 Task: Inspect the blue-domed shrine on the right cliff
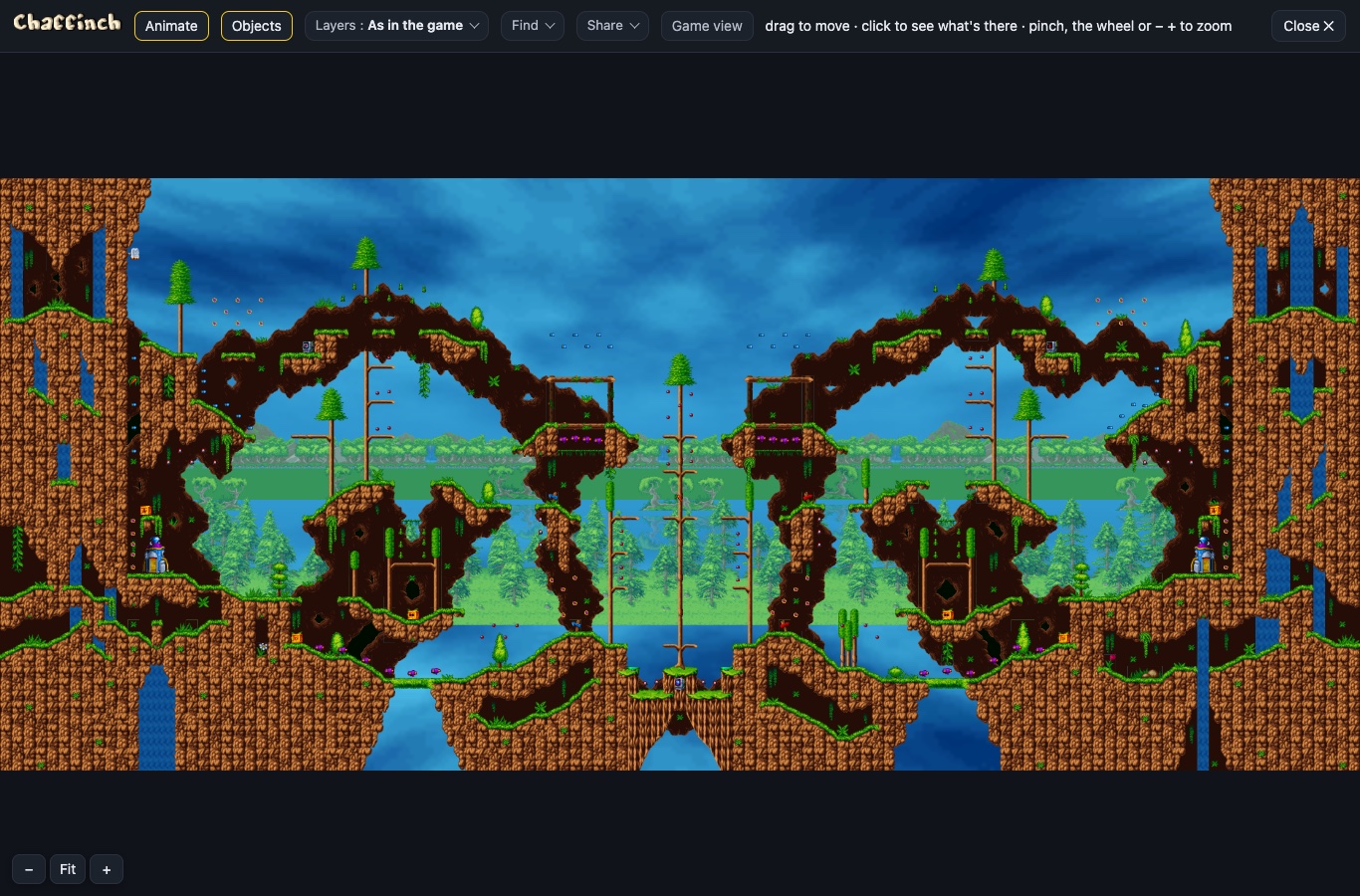point(1204,555)
